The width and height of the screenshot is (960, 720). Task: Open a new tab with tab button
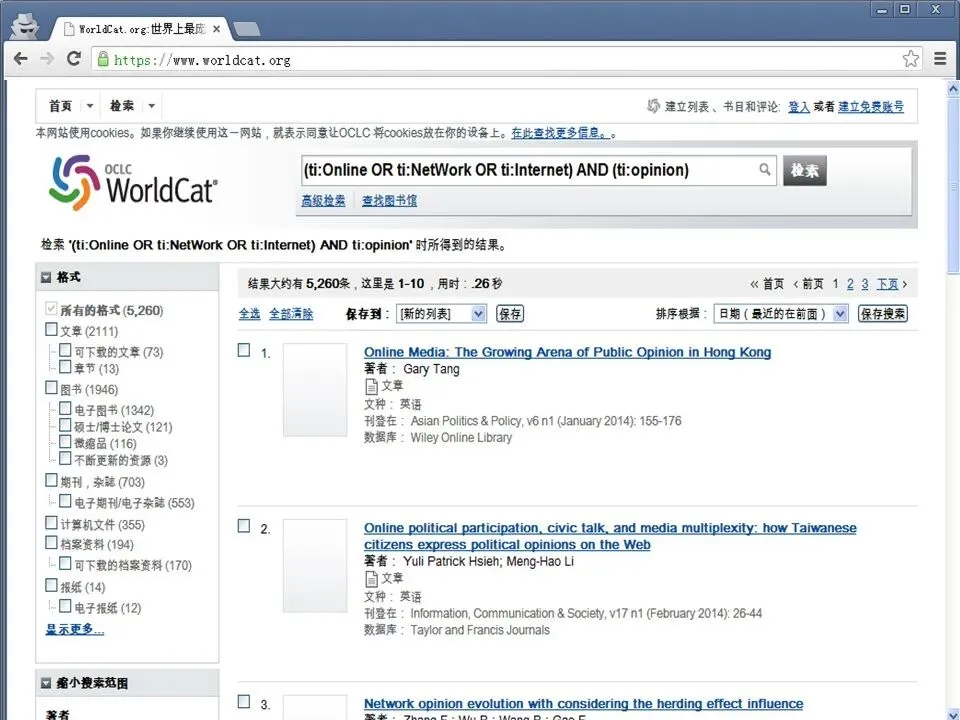pos(247,29)
